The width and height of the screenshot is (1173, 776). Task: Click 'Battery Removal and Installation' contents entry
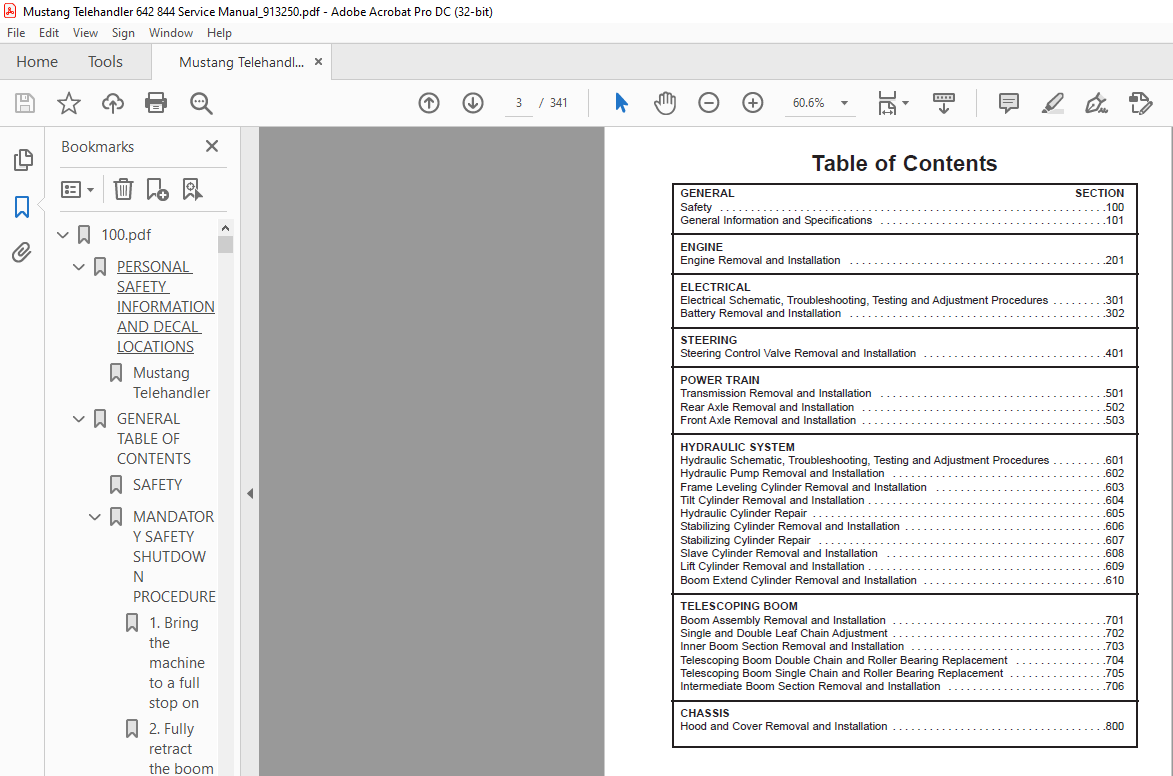tap(760, 314)
